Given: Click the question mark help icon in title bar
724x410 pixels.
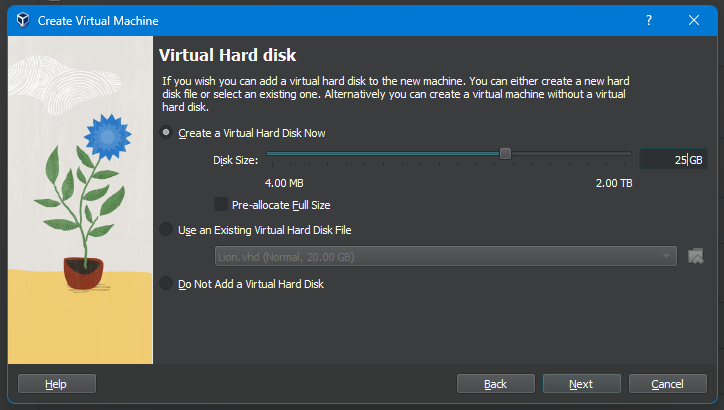Looking at the screenshot, I should (648, 20).
